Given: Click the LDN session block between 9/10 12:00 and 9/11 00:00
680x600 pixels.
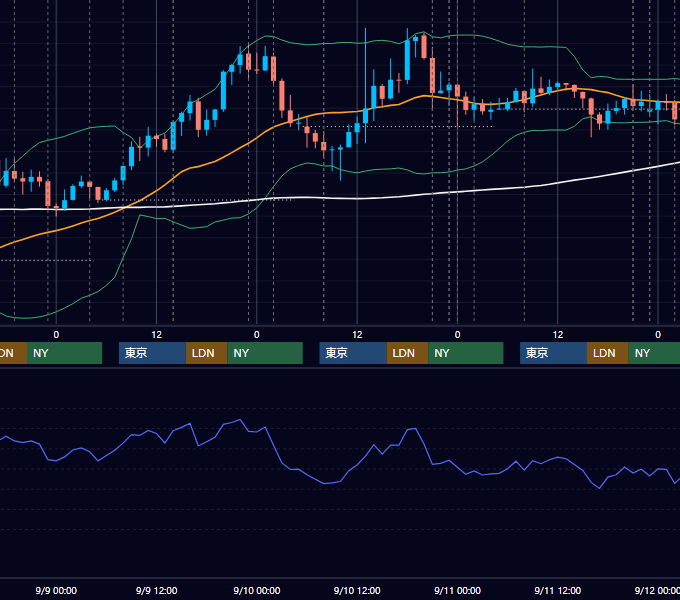Looking at the screenshot, I should coord(407,353).
